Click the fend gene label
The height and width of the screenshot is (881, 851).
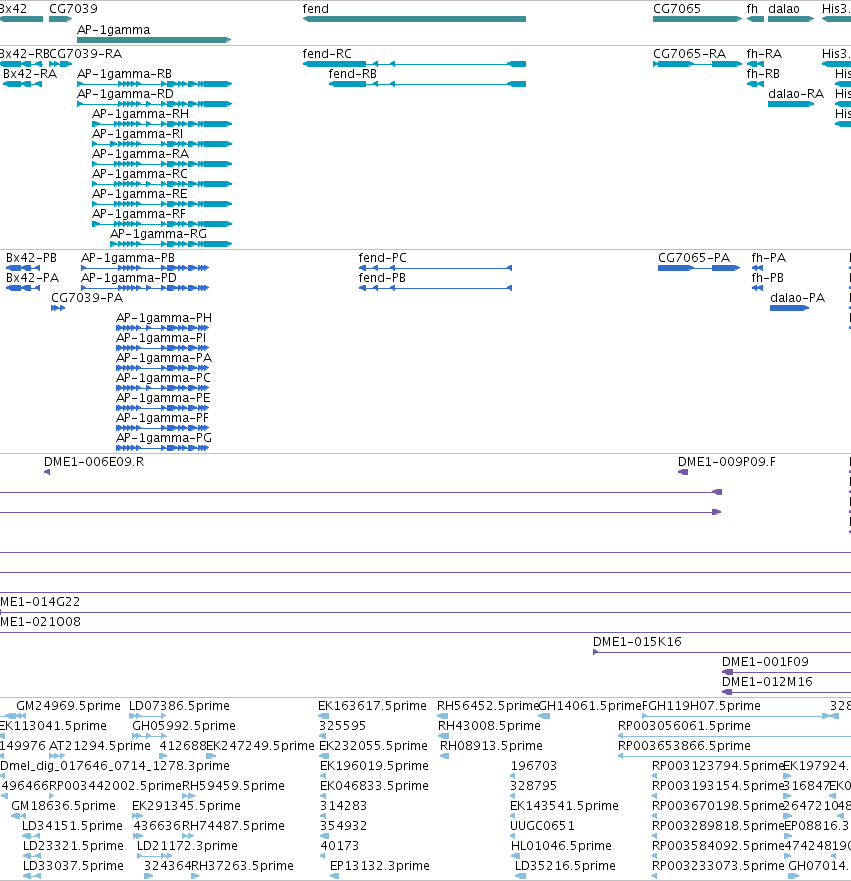(316, 9)
